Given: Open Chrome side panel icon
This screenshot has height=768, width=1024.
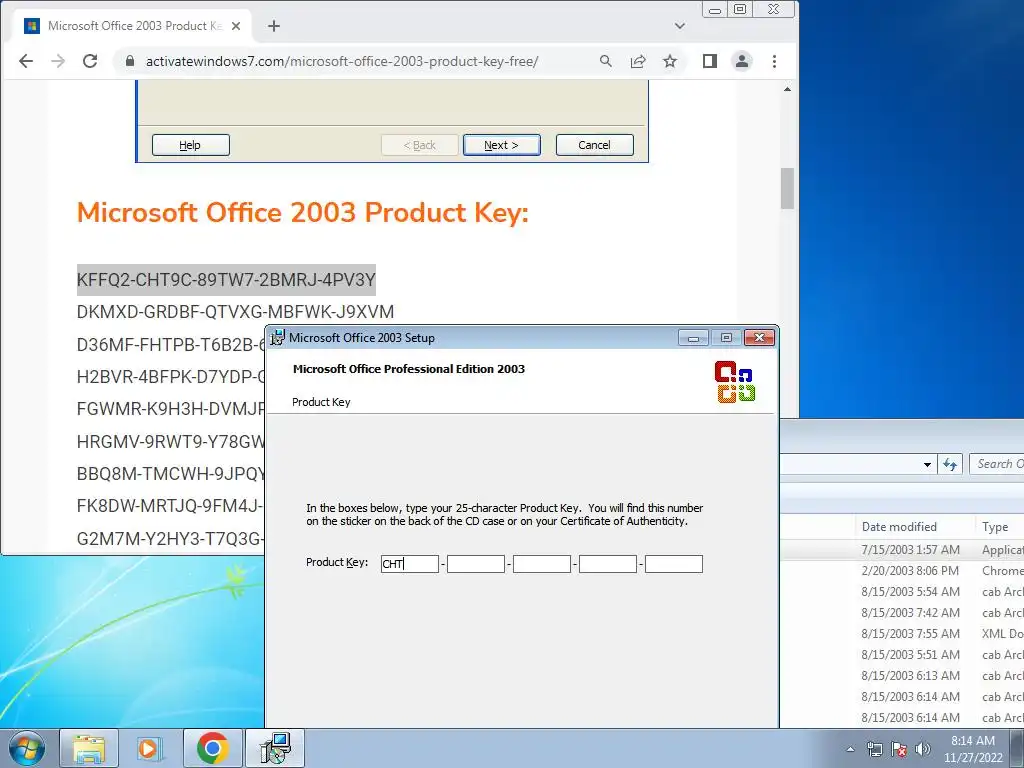Looking at the screenshot, I should pyautogui.click(x=710, y=61).
